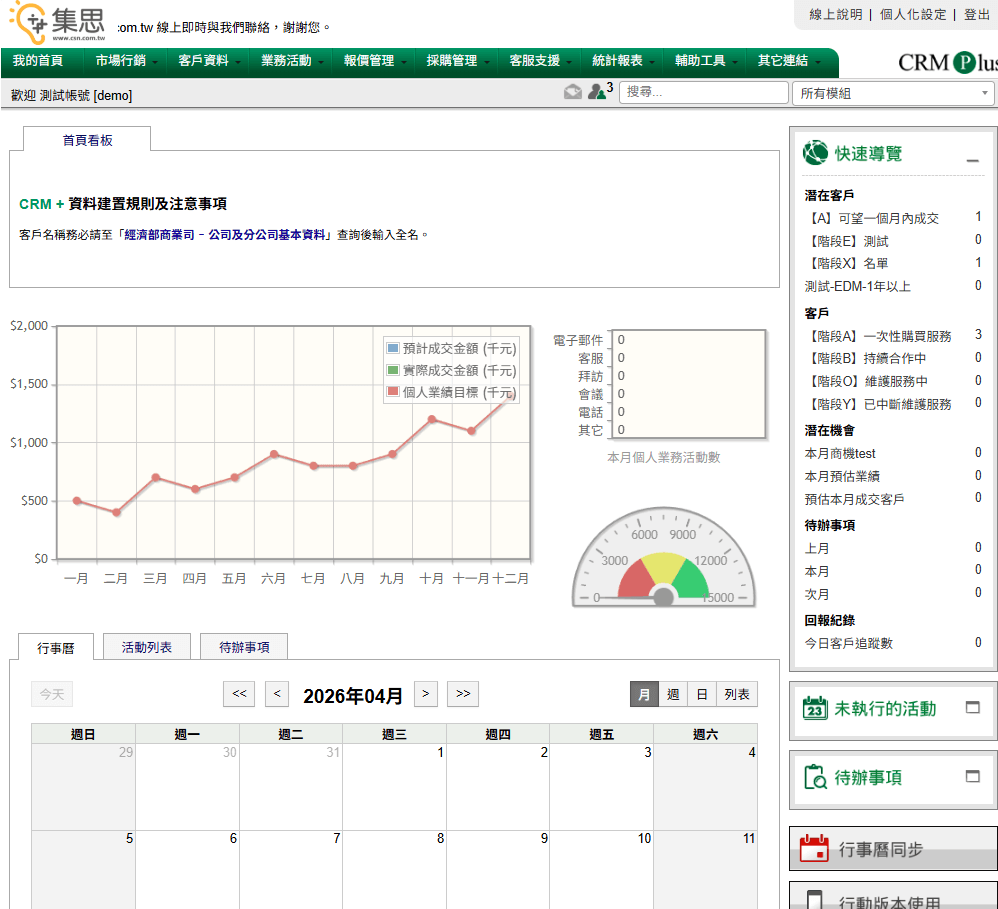This screenshot has height=909, width=998.
Task: Click the 待辦事項 clipboard icon
Action: [x=815, y=777]
